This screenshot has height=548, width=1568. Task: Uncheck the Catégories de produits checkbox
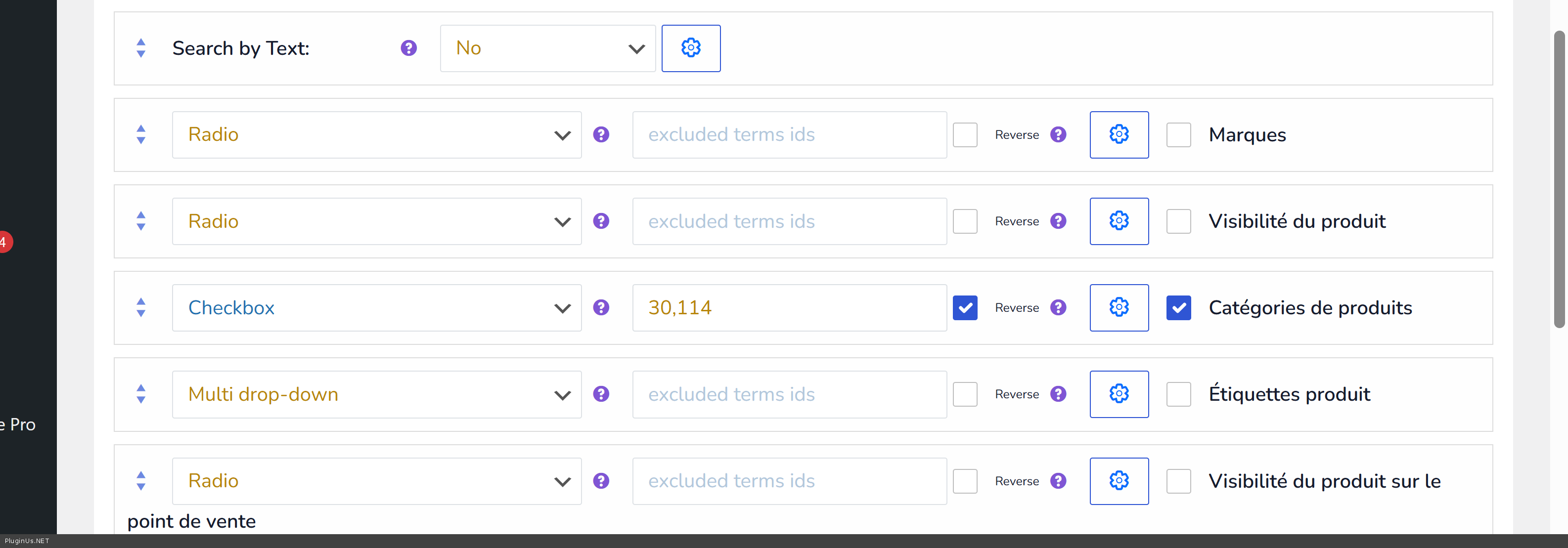[1178, 308]
